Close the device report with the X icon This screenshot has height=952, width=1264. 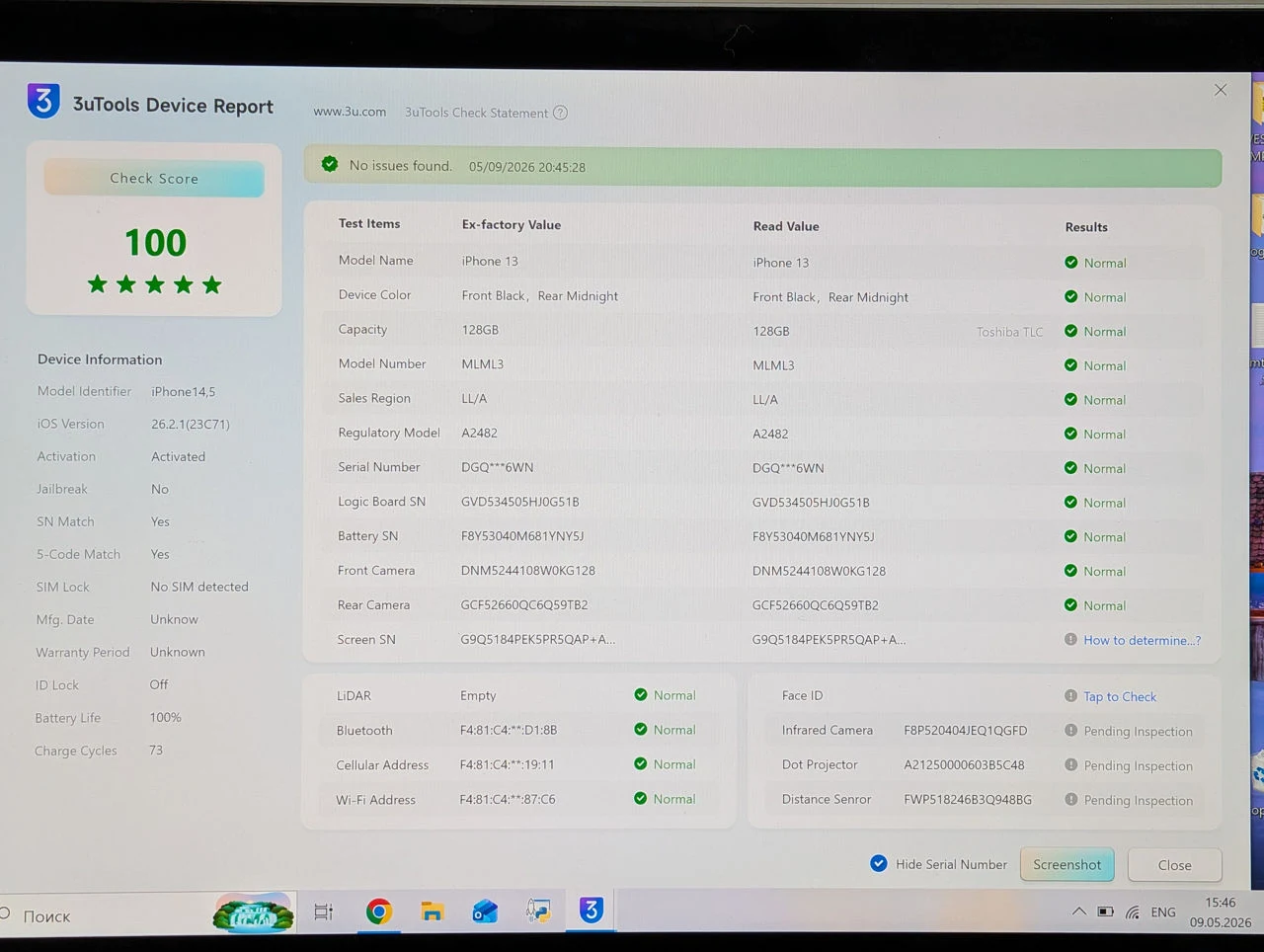[1221, 90]
